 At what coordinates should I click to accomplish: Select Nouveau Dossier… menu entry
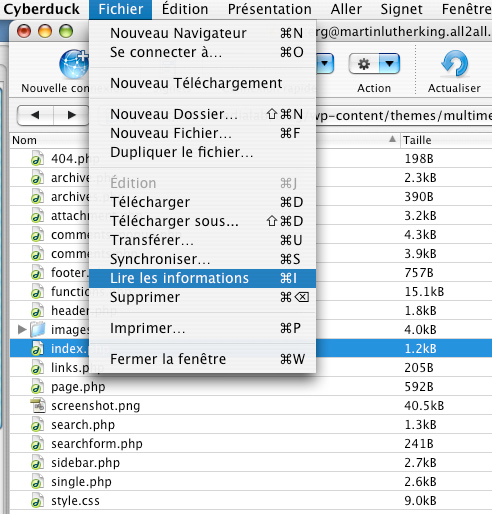(x=202, y=114)
